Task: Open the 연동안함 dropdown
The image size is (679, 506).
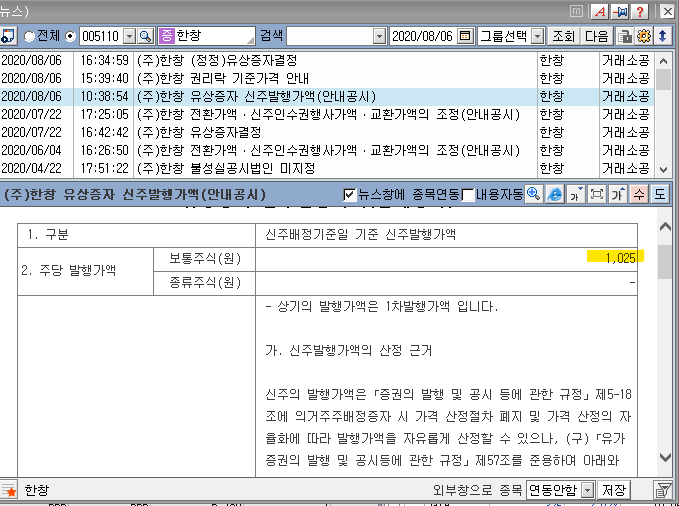Action: [x=587, y=490]
